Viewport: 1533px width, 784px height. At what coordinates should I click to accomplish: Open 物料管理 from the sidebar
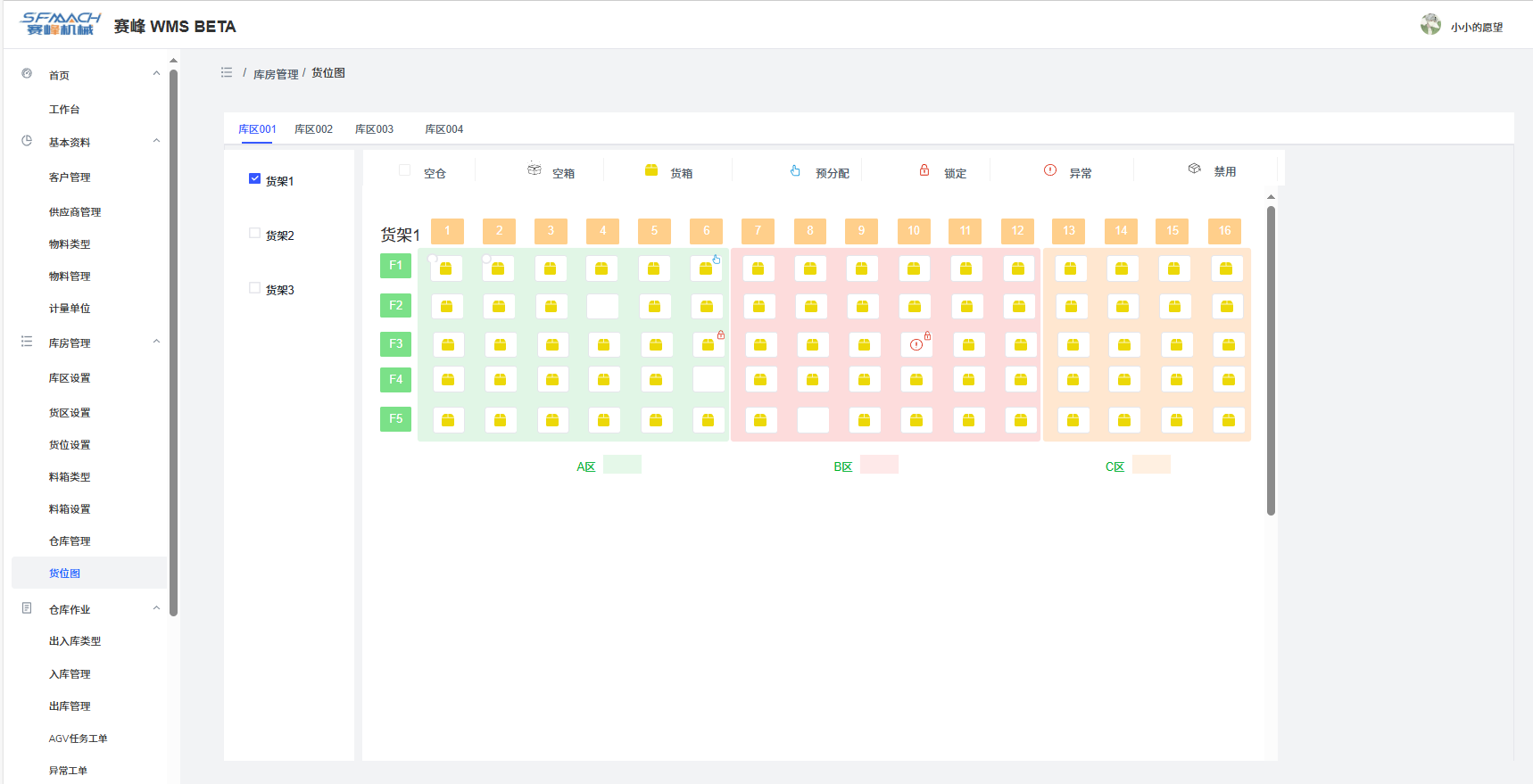click(70, 276)
